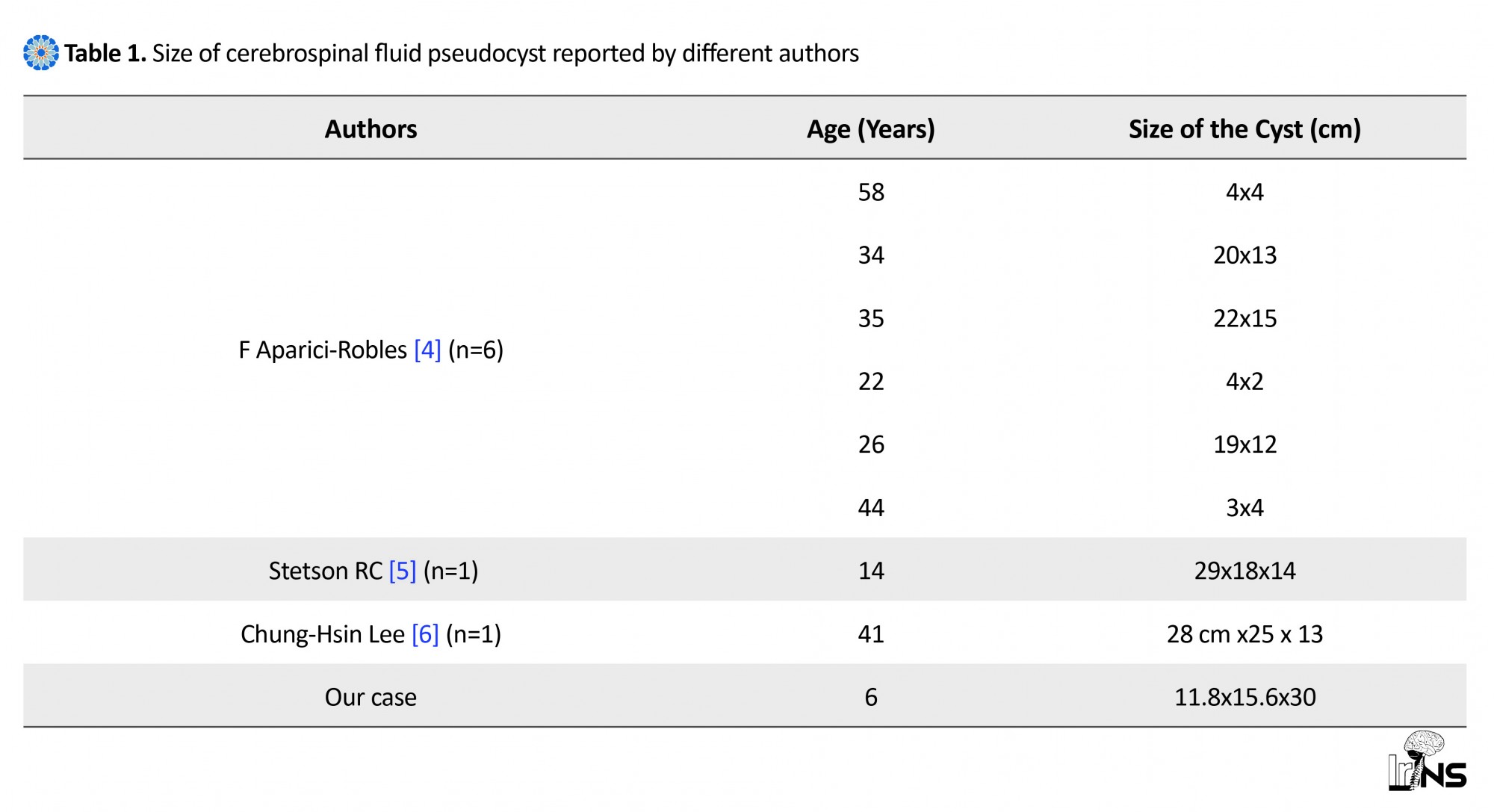The width and height of the screenshot is (1494, 812).
Task: Click the 29x18x14 cyst size value
Action: tap(1245, 571)
